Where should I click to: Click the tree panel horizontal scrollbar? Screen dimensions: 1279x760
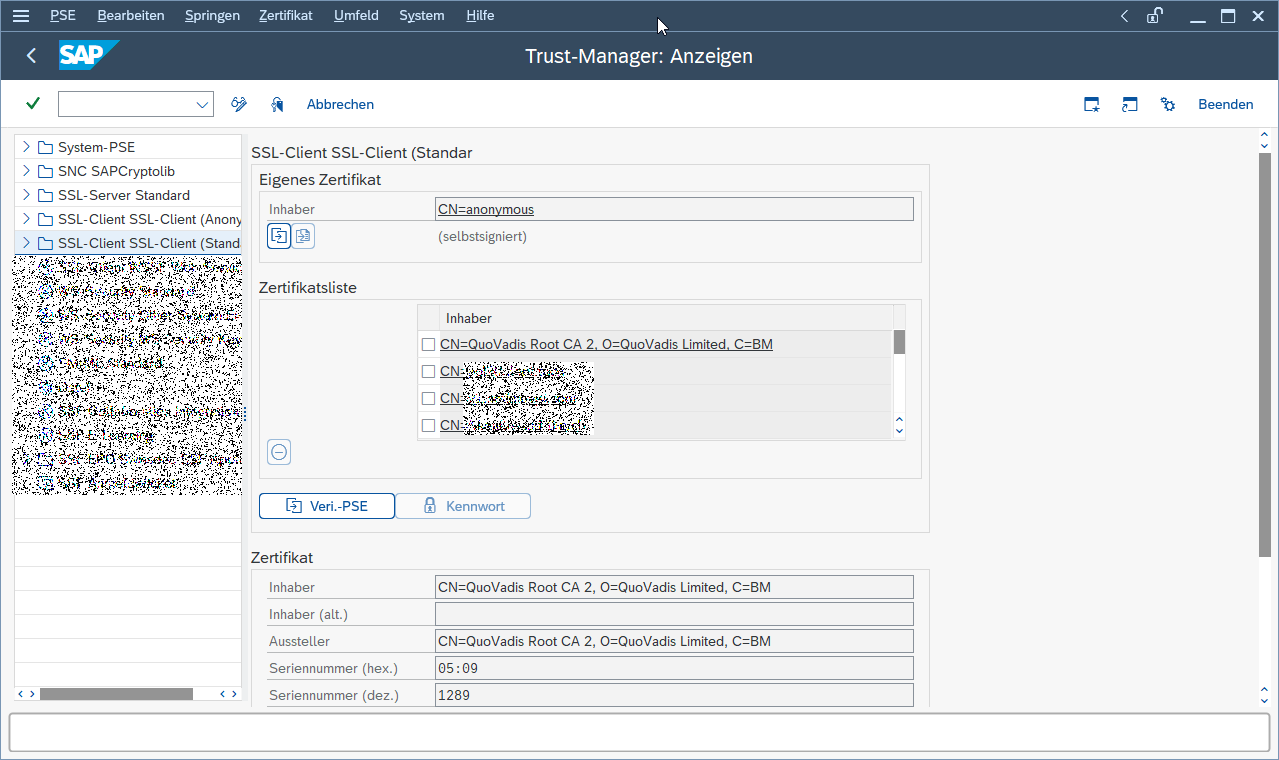[x=116, y=693]
